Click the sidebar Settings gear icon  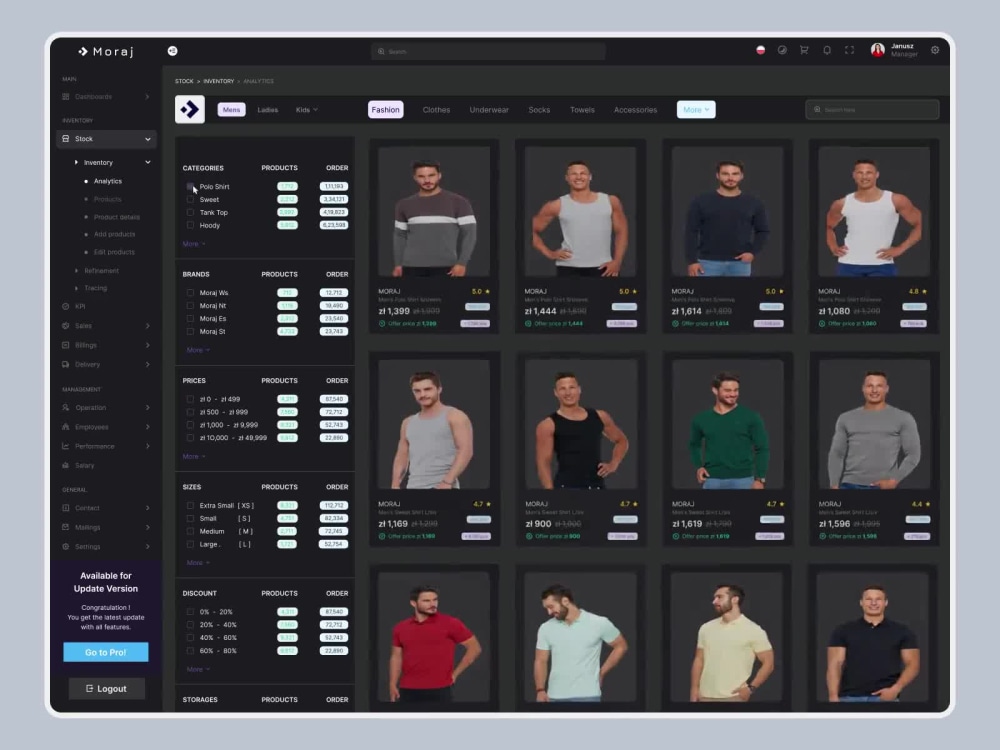point(66,547)
